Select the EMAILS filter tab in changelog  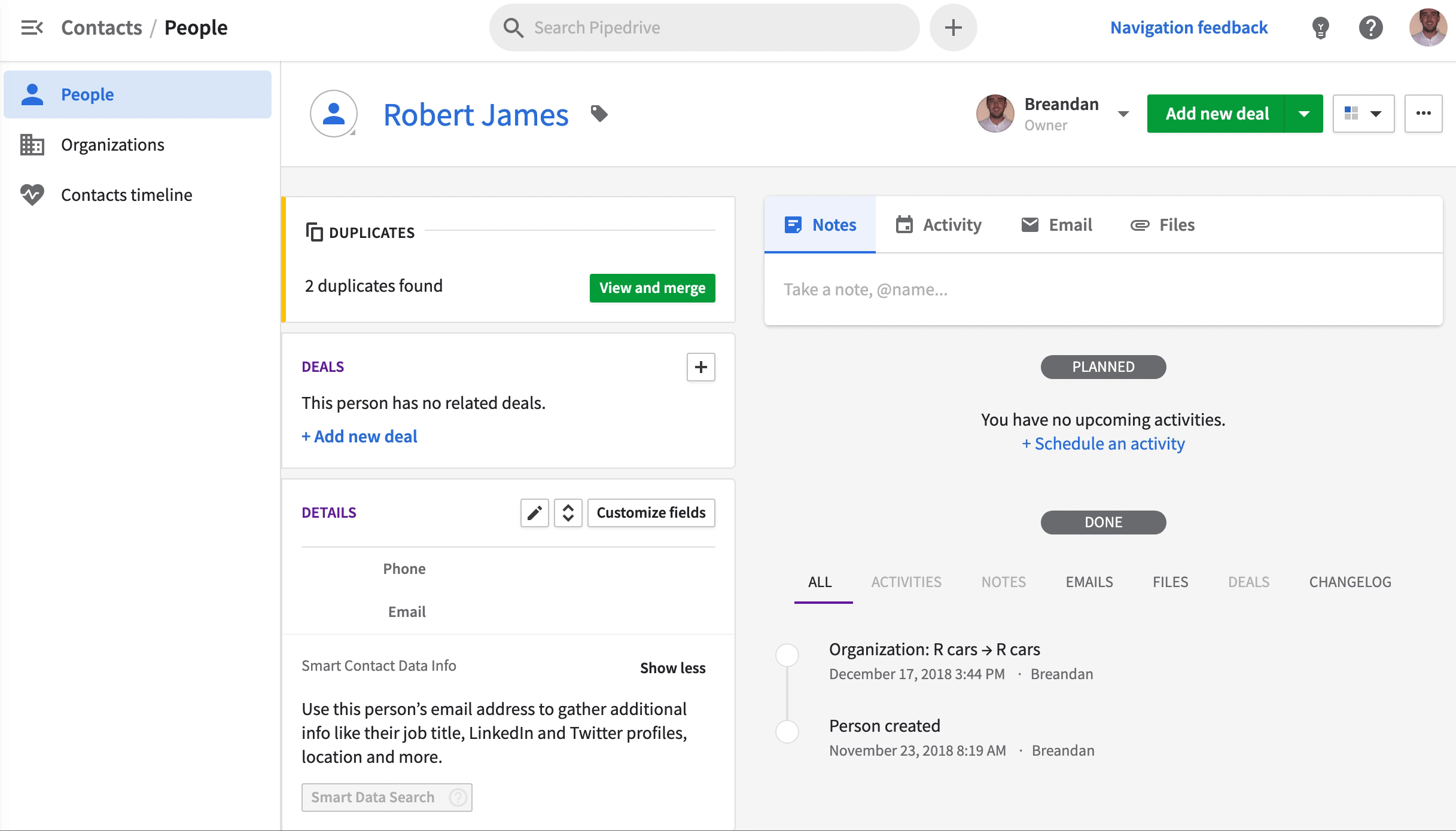pyautogui.click(x=1089, y=581)
